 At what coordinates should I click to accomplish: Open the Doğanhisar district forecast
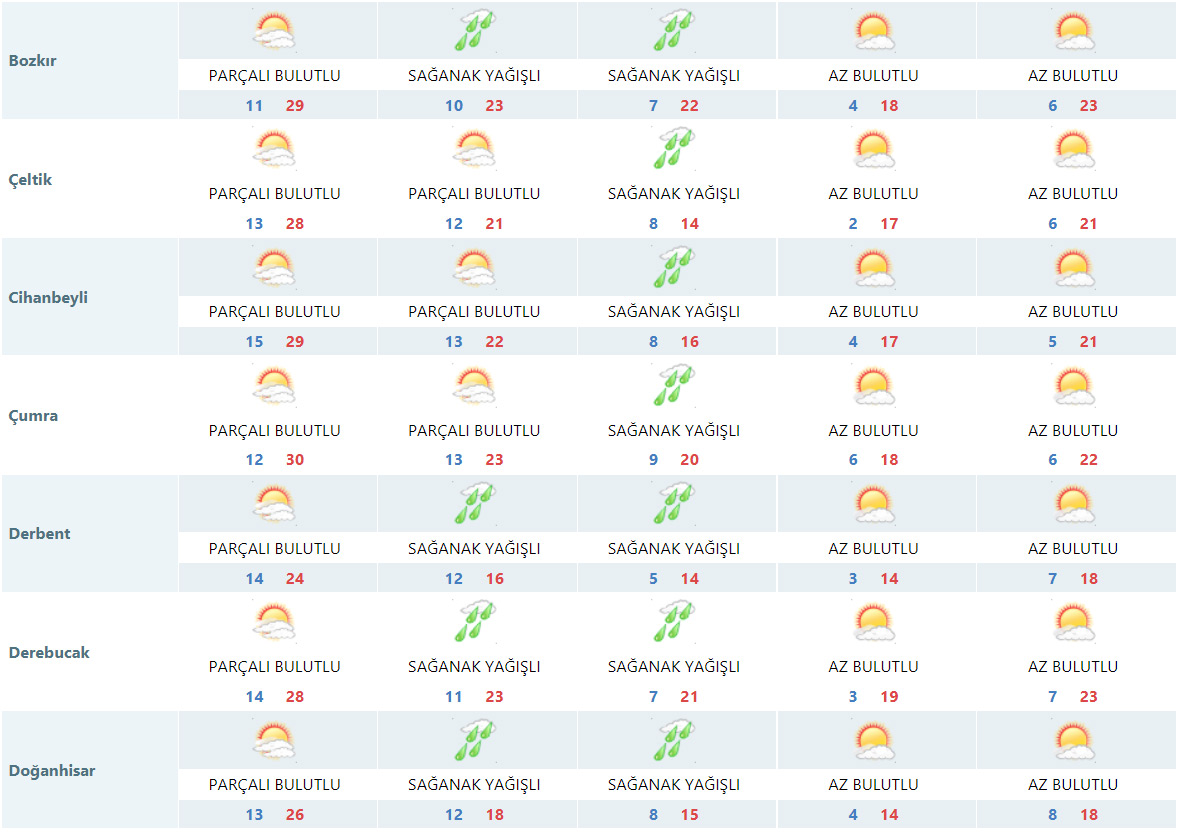[52, 771]
